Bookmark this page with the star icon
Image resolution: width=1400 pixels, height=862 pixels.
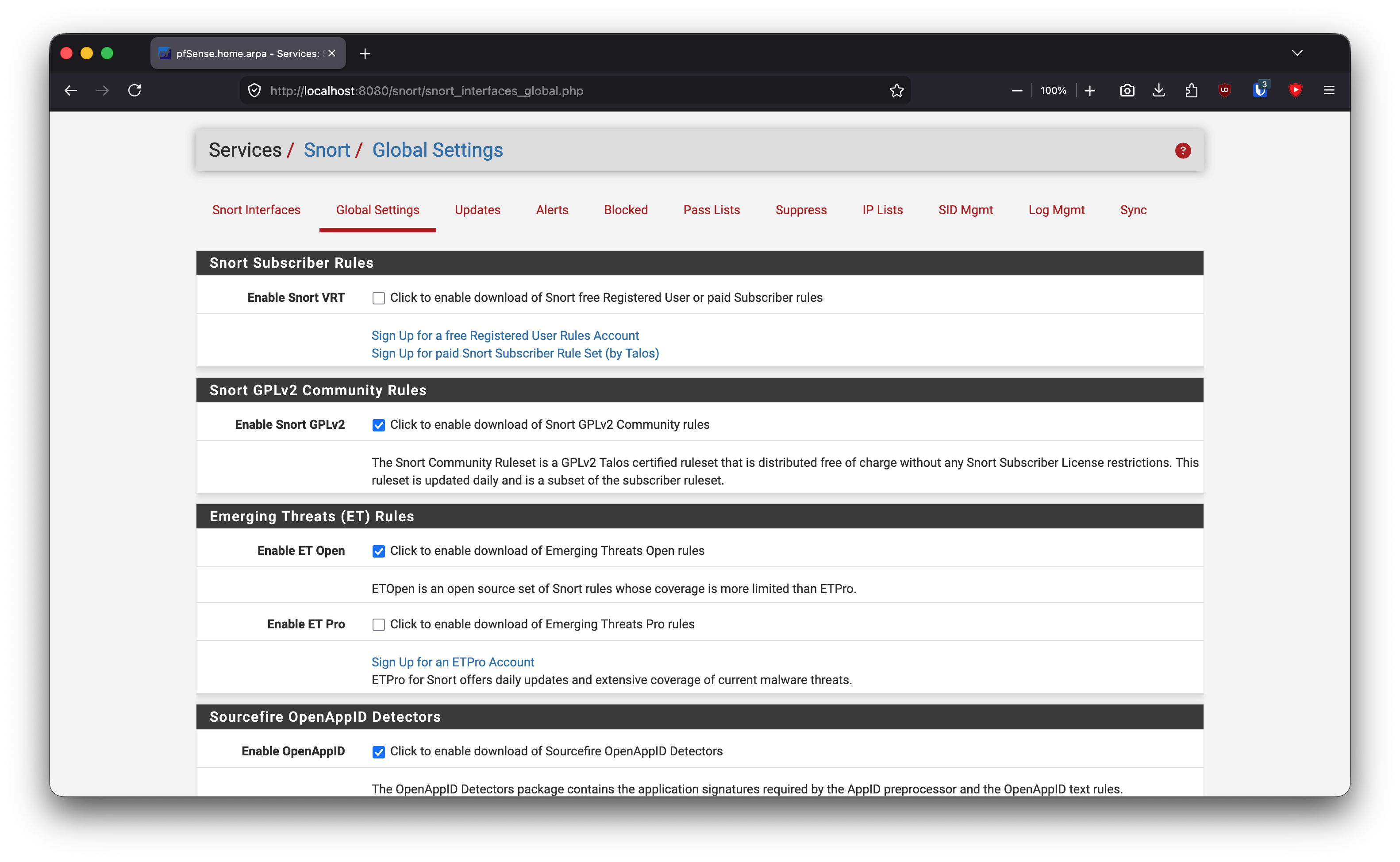(x=896, y=91)
